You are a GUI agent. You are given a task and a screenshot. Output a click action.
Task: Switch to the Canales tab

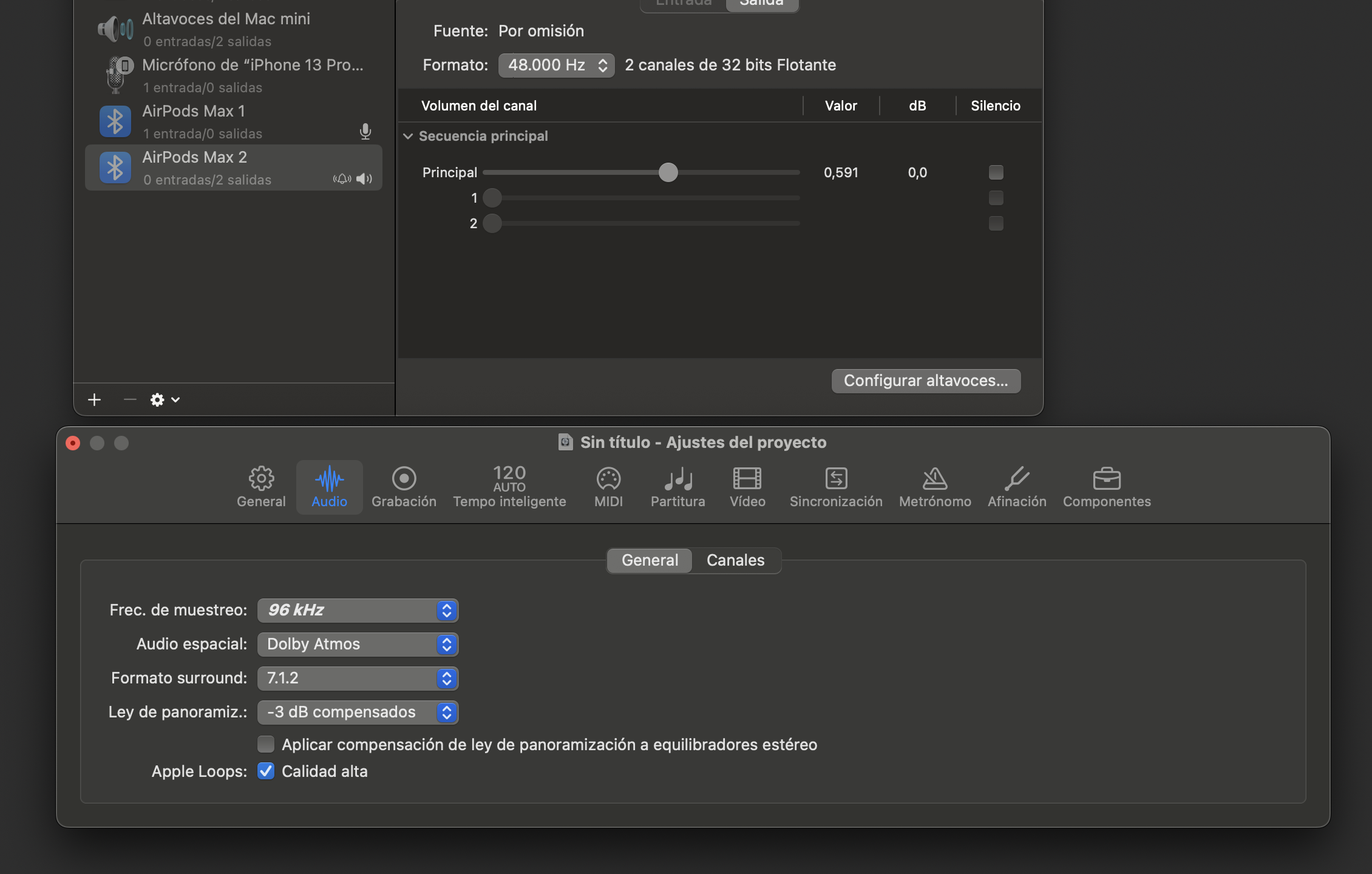coord(735,560)
